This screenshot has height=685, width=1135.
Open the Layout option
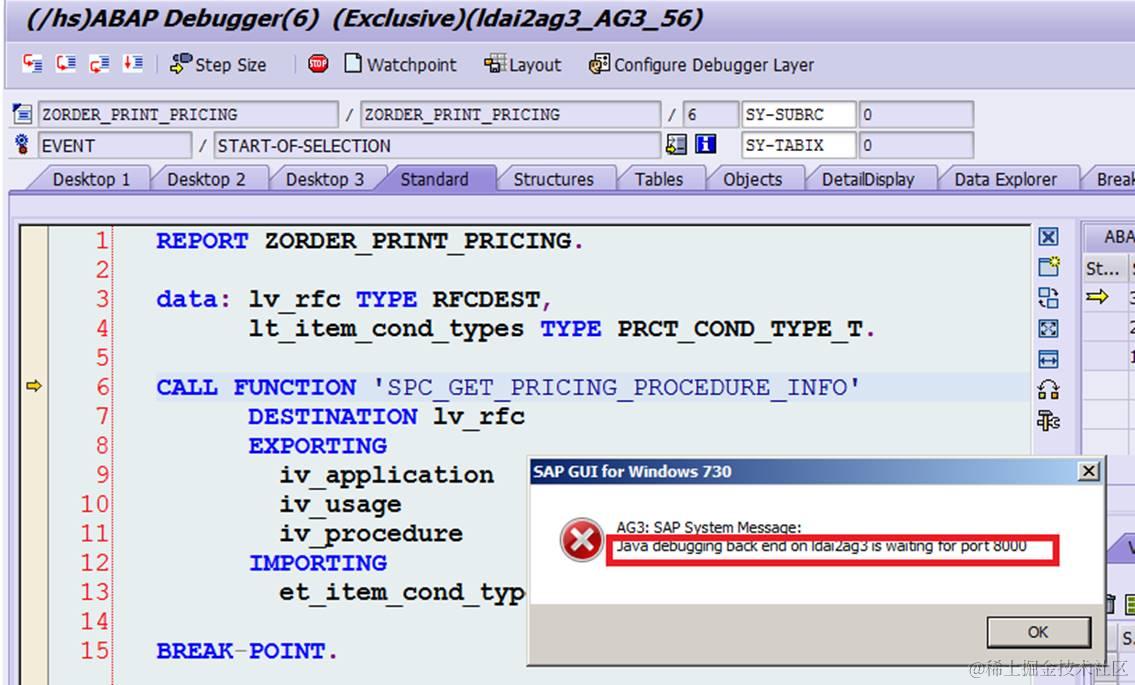[523, 64]
